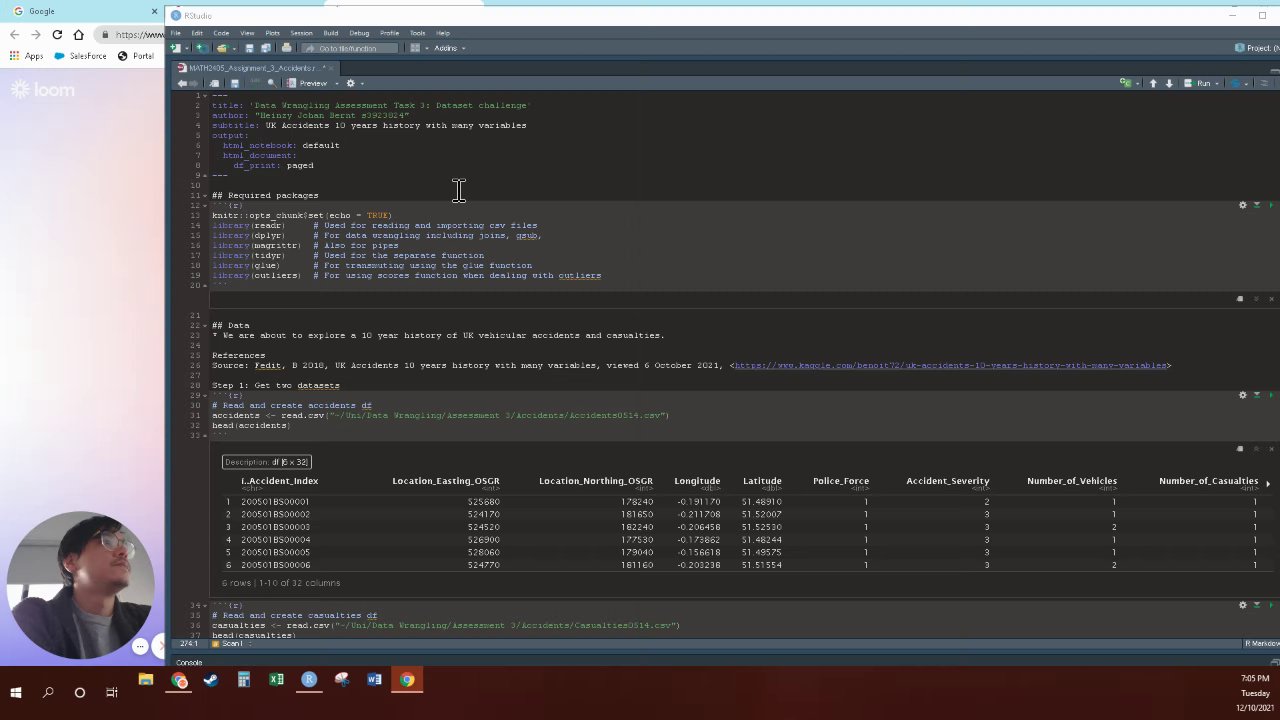Save the current R Markdown document

click(234, 83)
